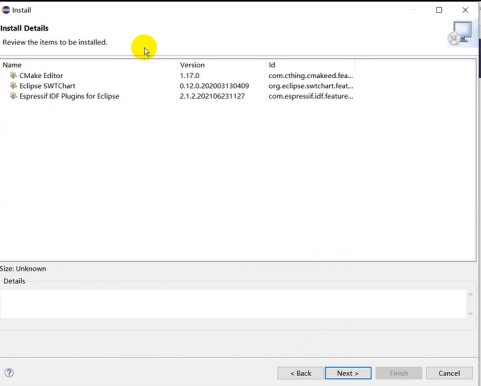Maximize the Install window
This screenshot has width=481, height=386.
(x=439, y=10)
